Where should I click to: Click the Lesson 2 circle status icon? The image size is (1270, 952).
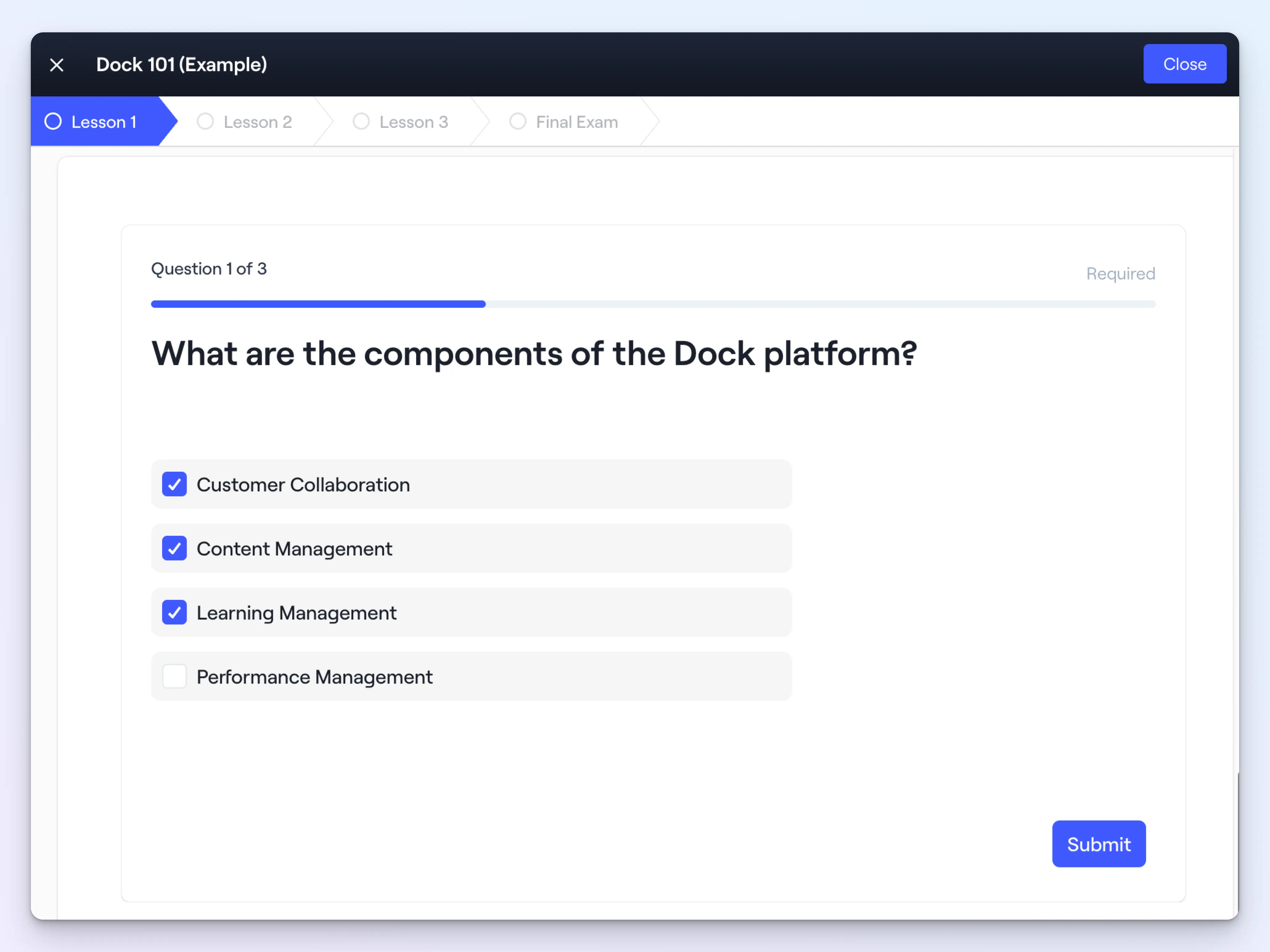205,122
